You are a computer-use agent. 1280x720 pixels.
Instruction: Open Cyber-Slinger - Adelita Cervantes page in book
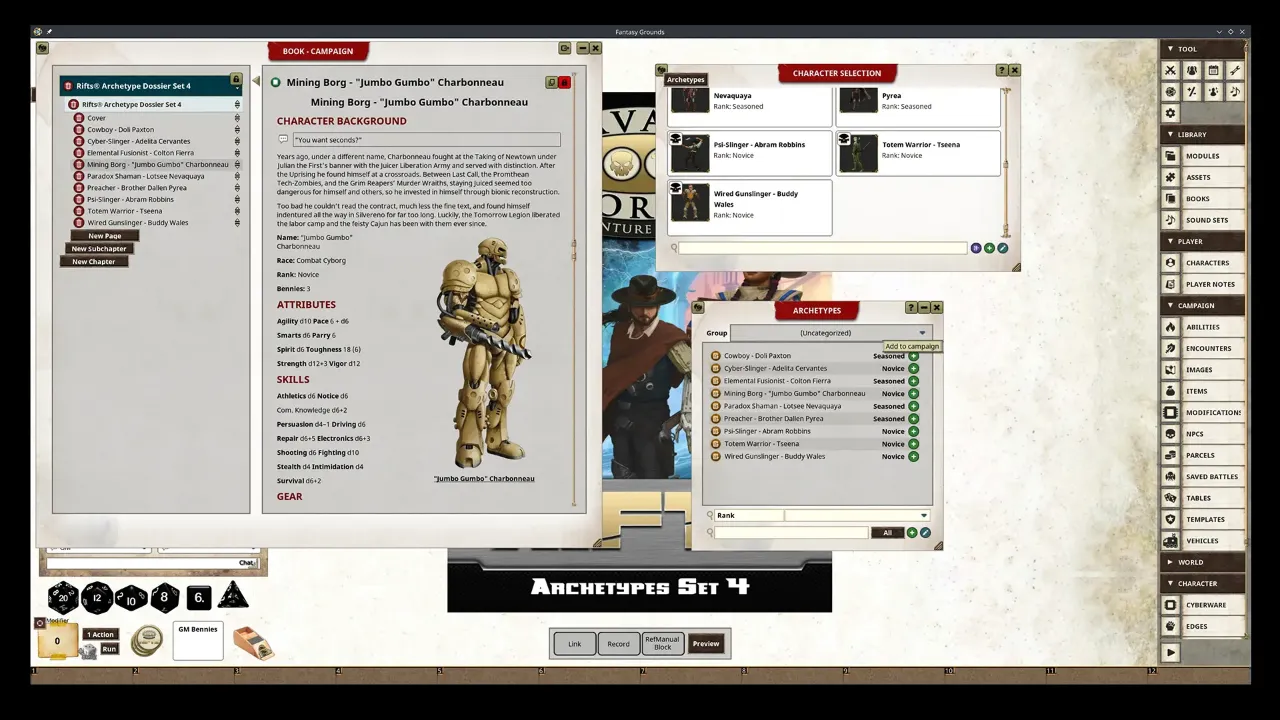click(x=138, y=141)
